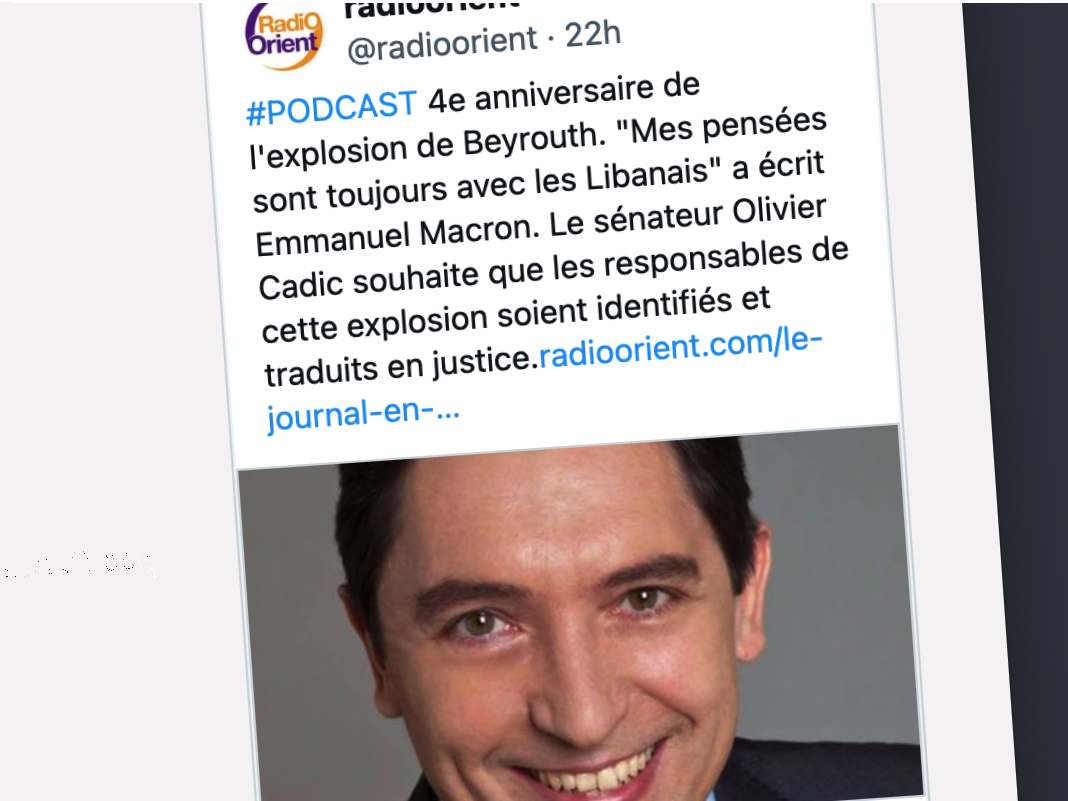Viewport: 1068px width, 801px height.
Task: Click the words 'traduits en justice'
Action: click(397, 368)
